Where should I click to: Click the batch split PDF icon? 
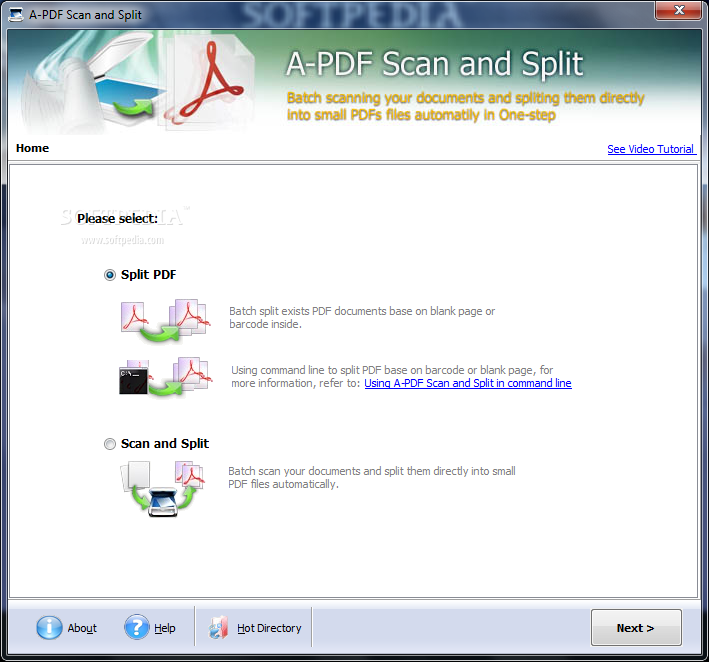point(165,320)
